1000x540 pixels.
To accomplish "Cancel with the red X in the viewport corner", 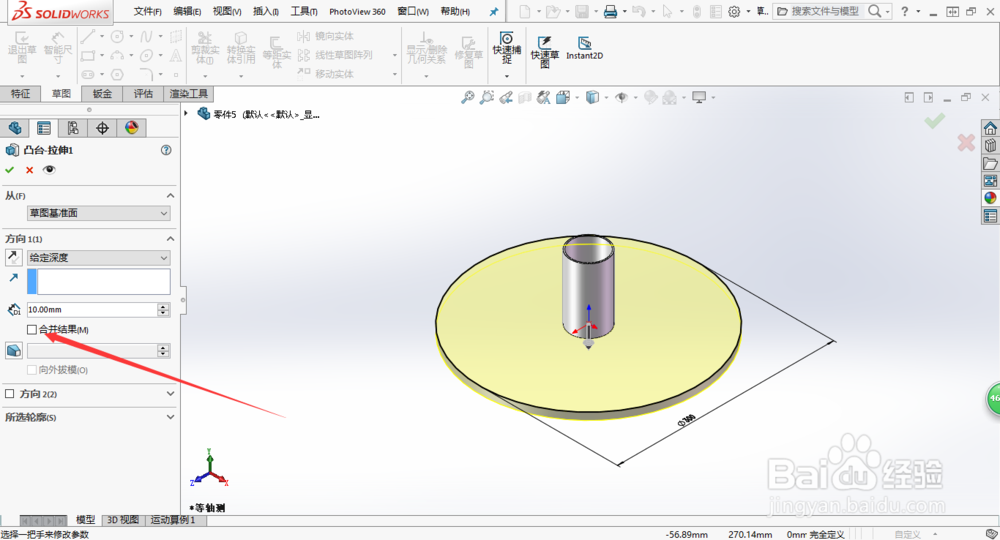I will click(966, 142).
